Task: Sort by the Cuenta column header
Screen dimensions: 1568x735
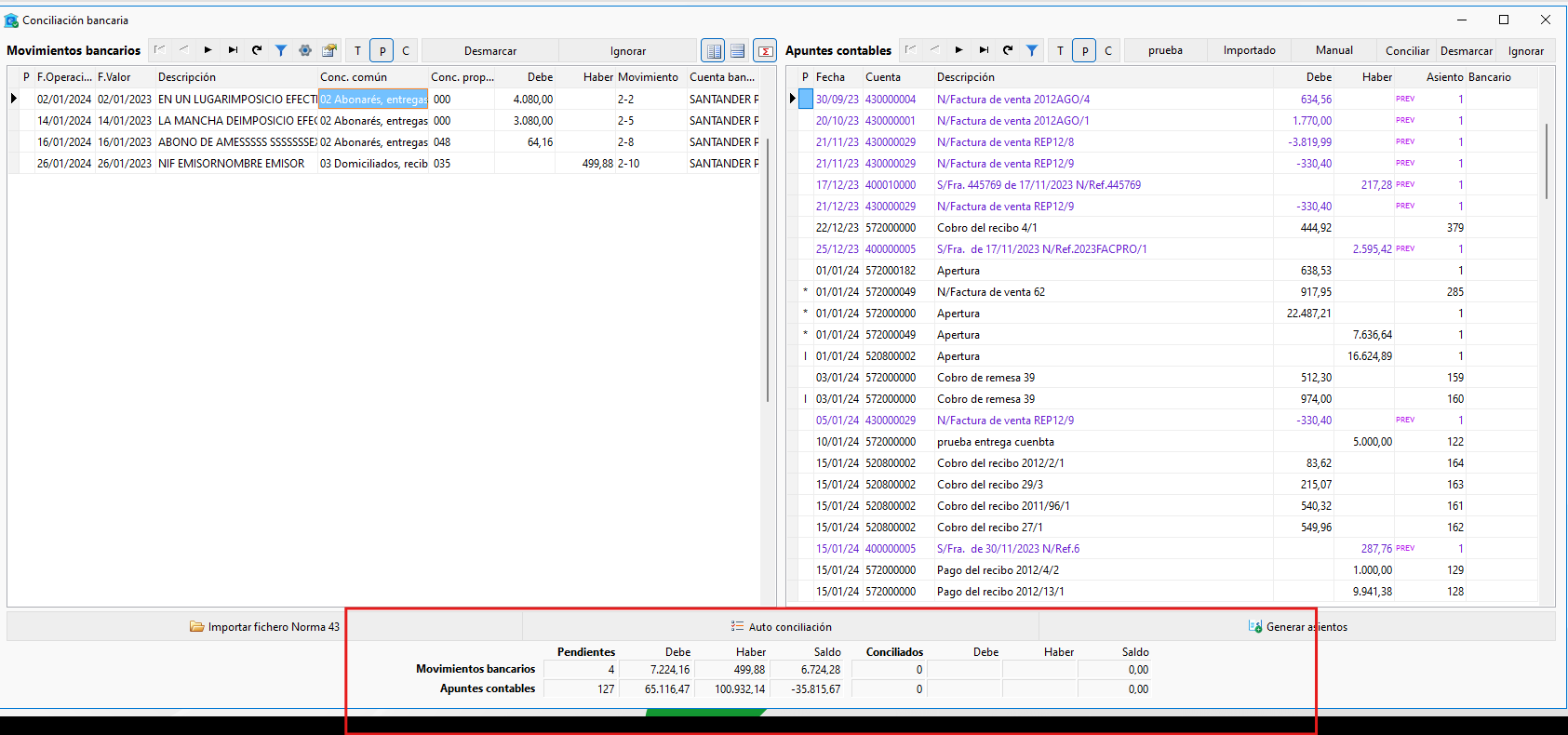Action: [883, 77]
